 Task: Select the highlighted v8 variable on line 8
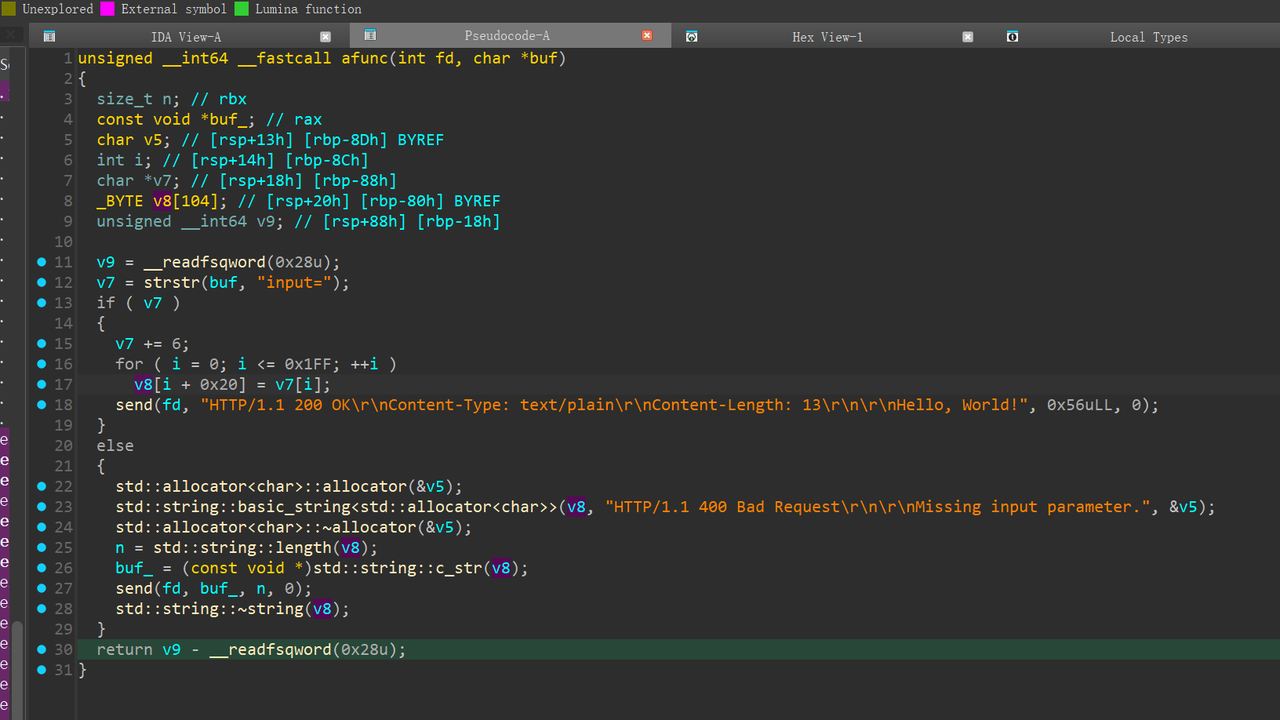tap(162, 201)
